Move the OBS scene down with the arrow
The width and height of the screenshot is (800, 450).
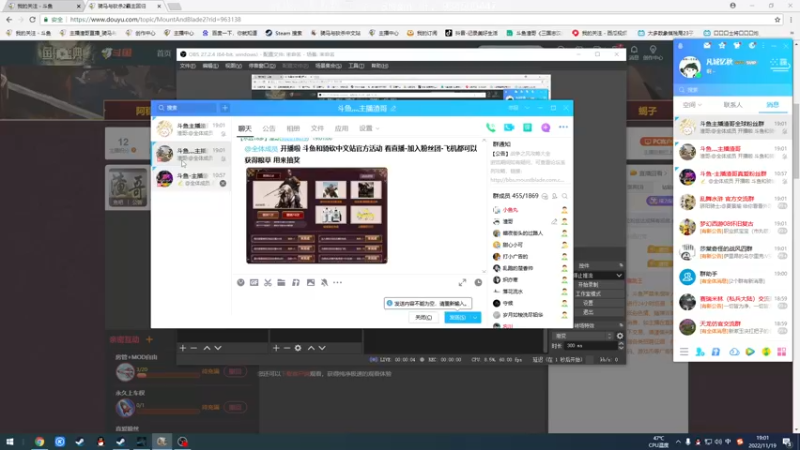pyautogui.click(x=218, y=348)
